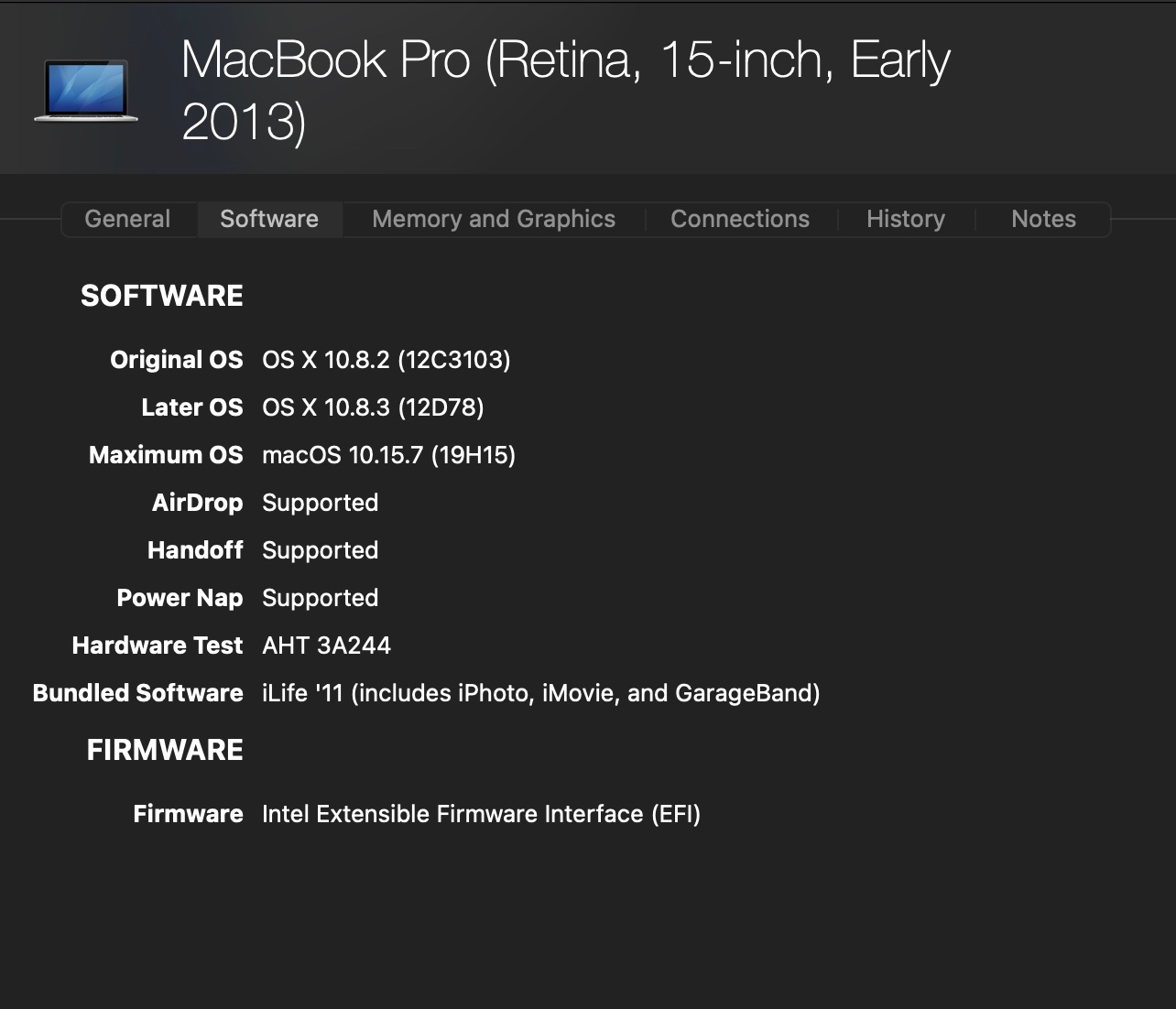
Task: Click the AirDrop Supported value
Action: [320, 503]
